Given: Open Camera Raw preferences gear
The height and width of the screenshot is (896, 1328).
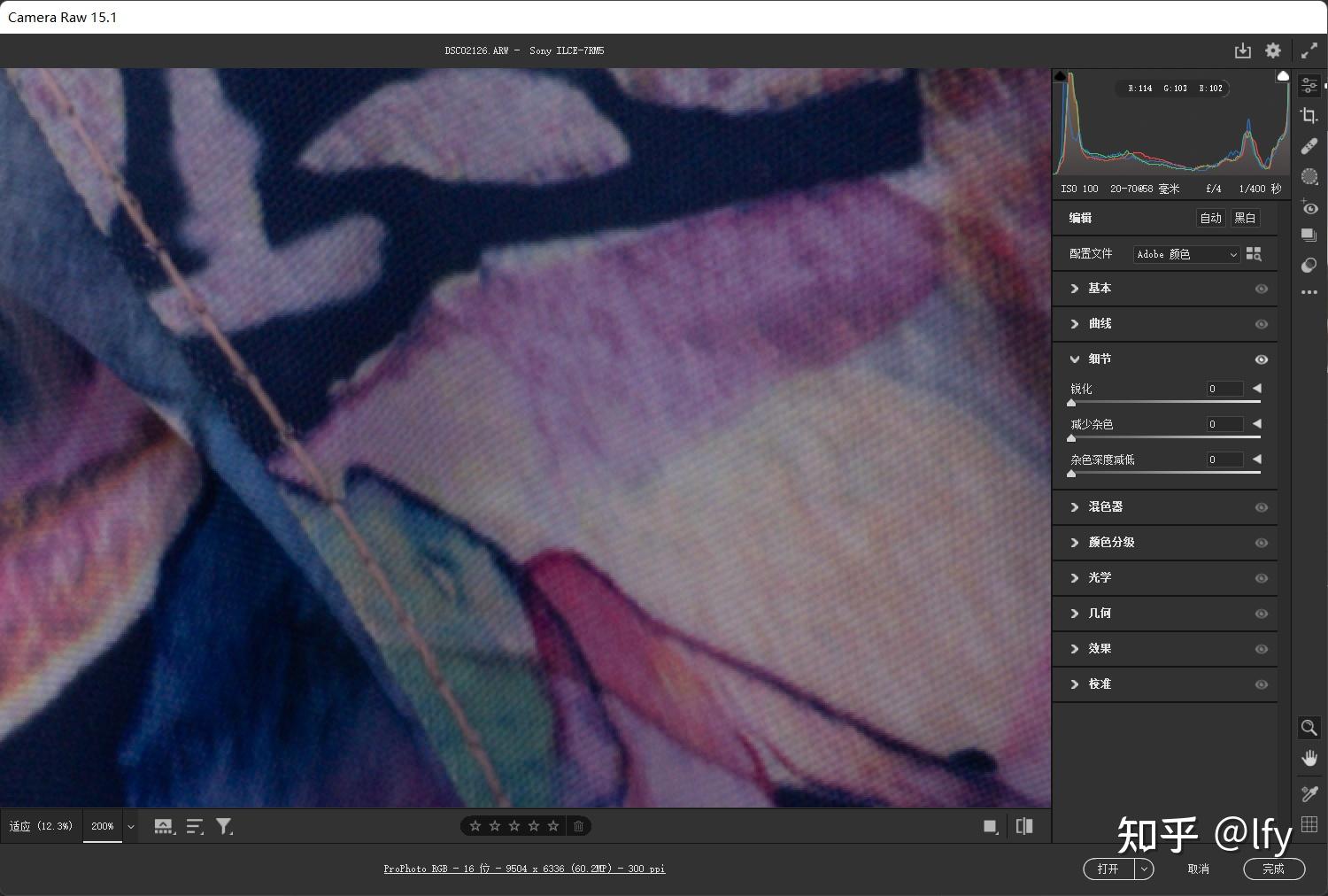Looking at the screenshot, I should (x=1273, y=50).
